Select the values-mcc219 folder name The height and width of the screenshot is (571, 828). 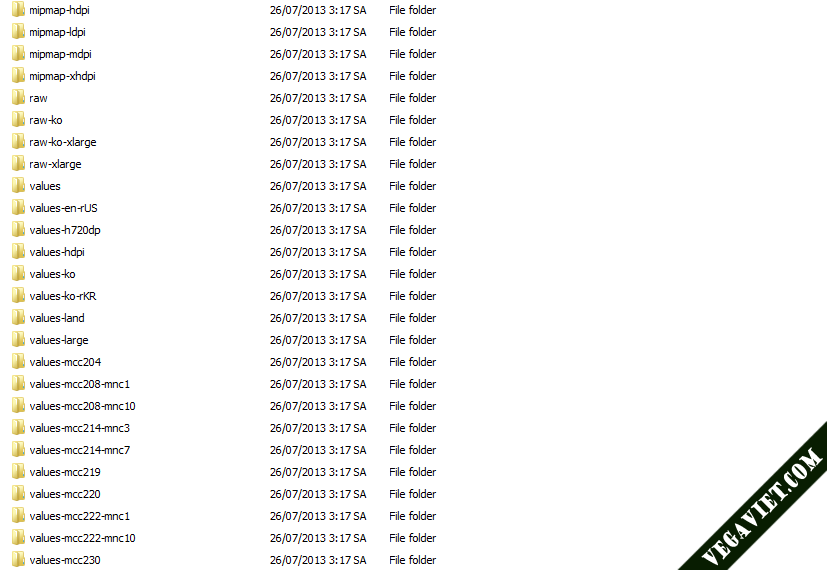65,472
